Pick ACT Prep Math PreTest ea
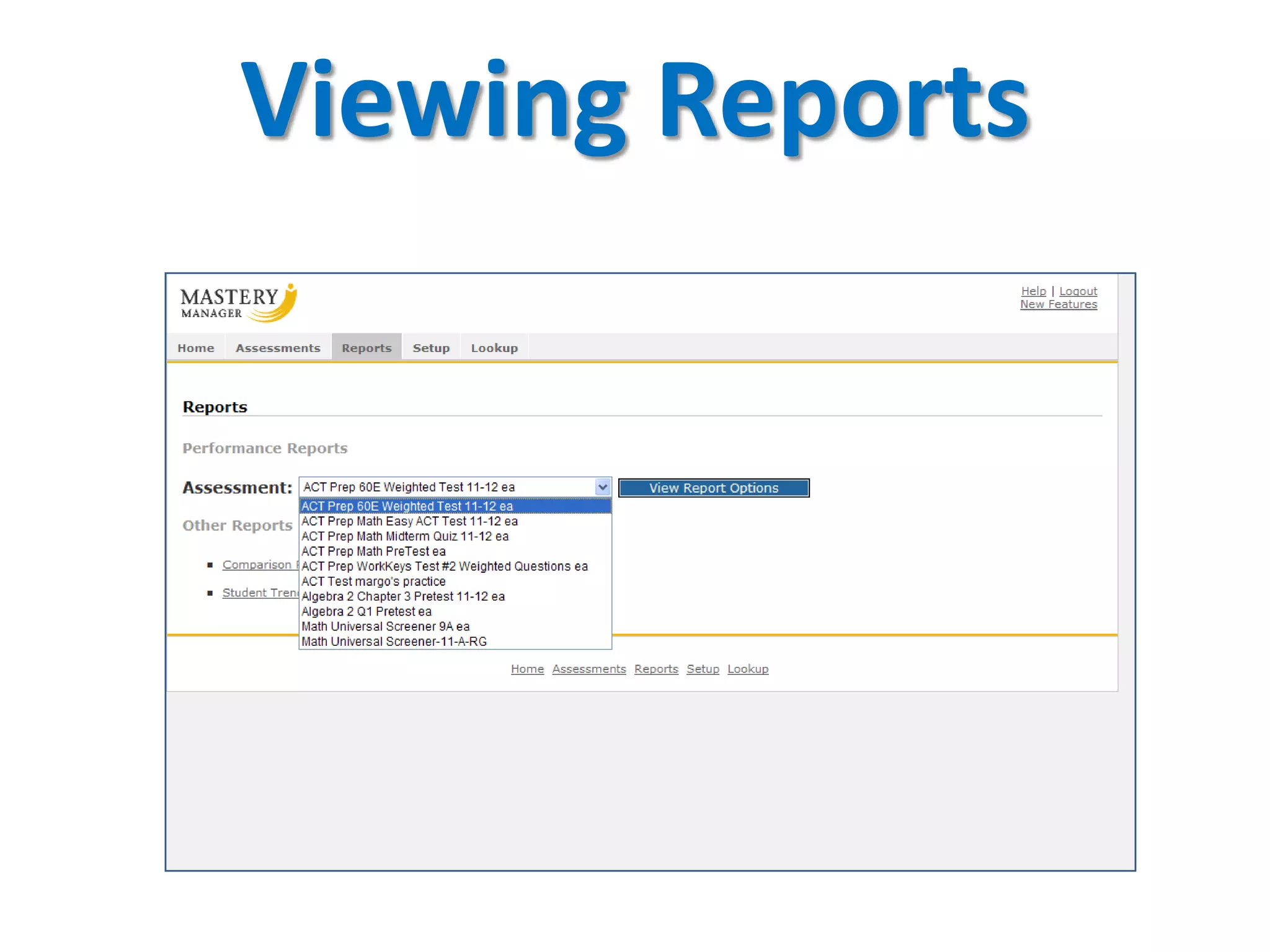This screenshot has width=1270, height=952. [373, 551]
